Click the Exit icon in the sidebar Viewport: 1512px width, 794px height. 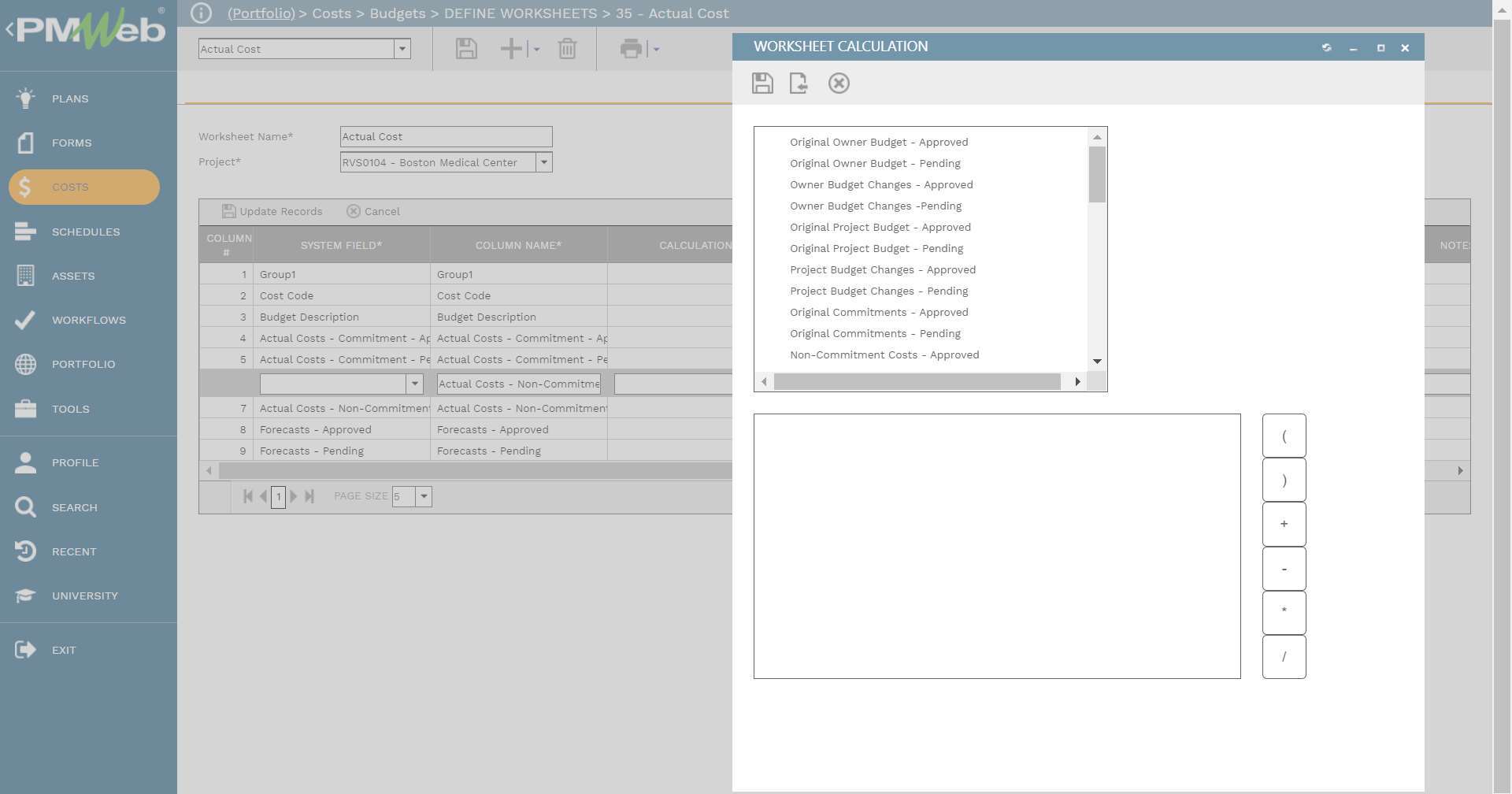click(x=25, y=650)
